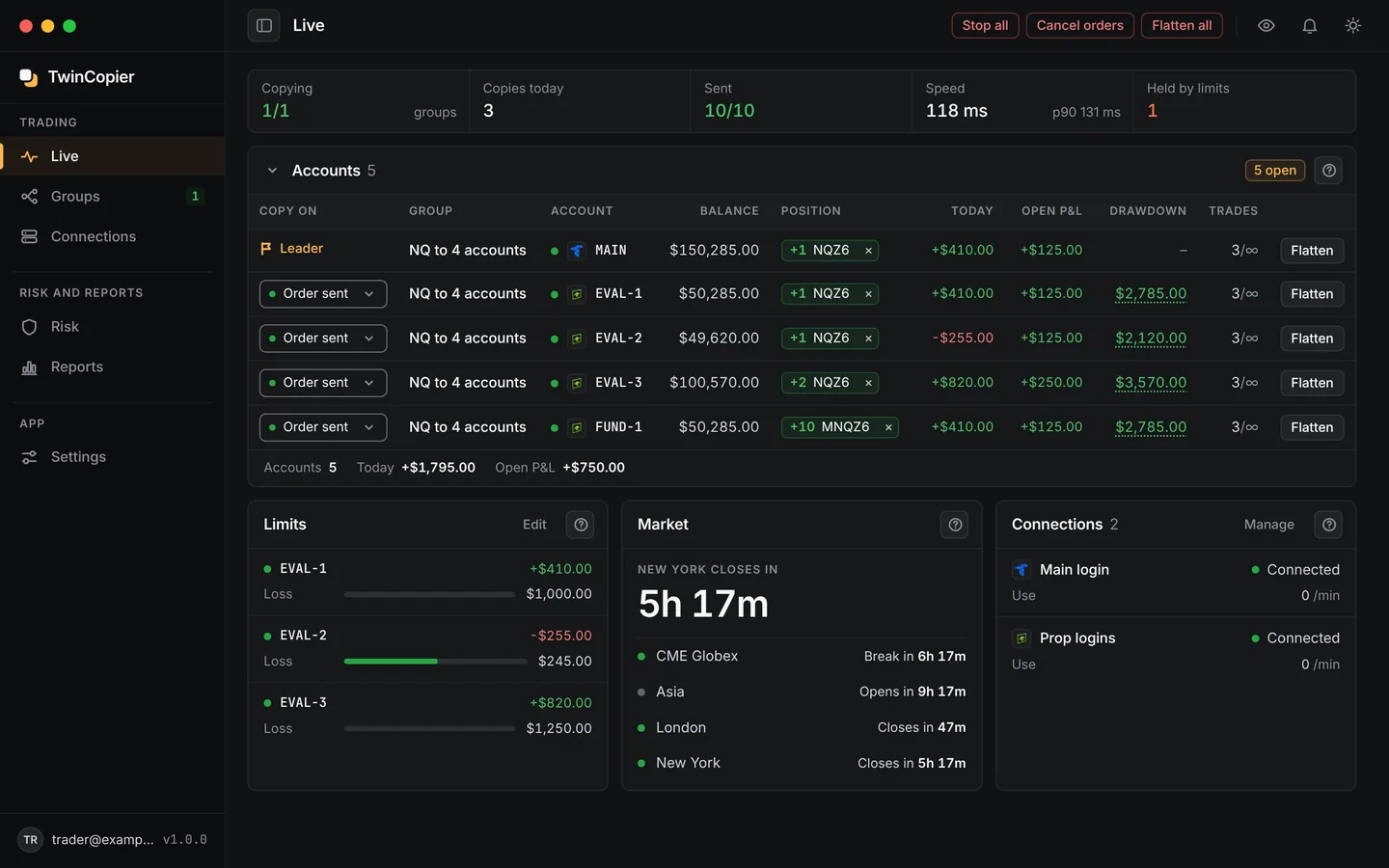1389x868 pixels.
Task: Click EVAL-1 drawdown value $2,785.00
Action: [1151, 294]
